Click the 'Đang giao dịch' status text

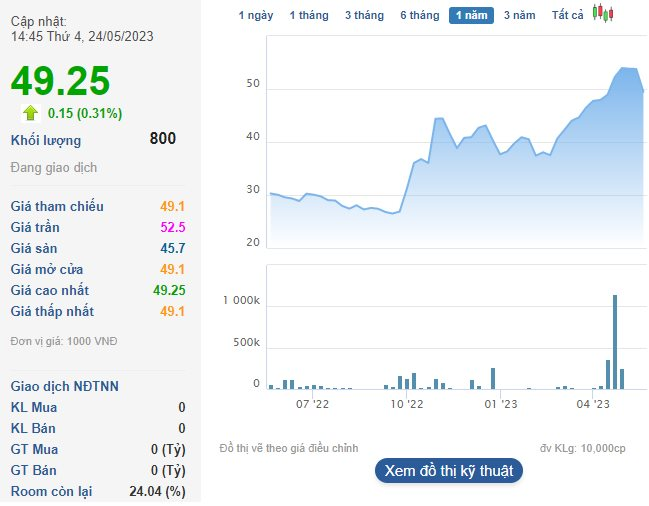pyautogui.click(x=54, y=168)
